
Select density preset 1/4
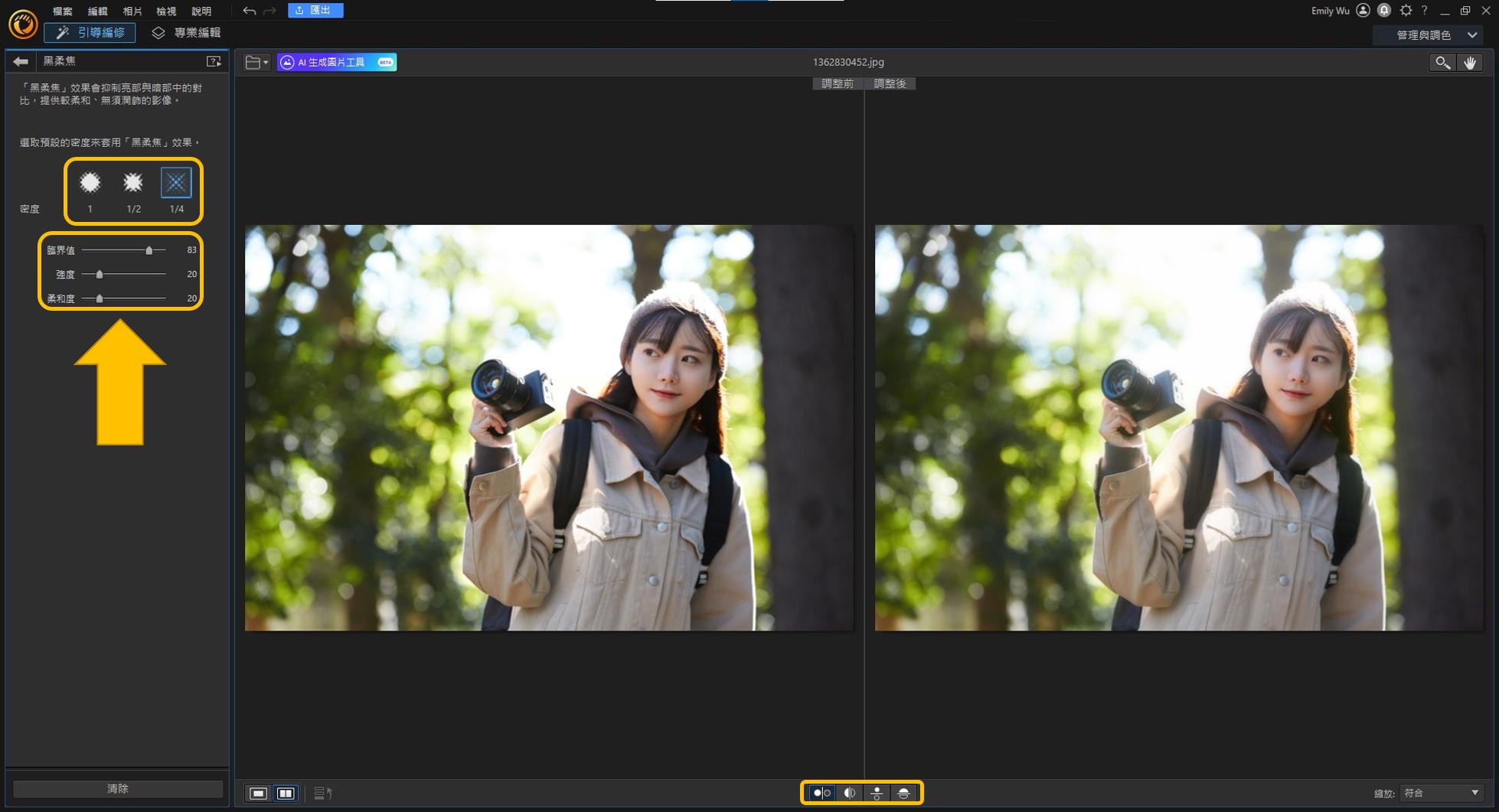[176, 183]
